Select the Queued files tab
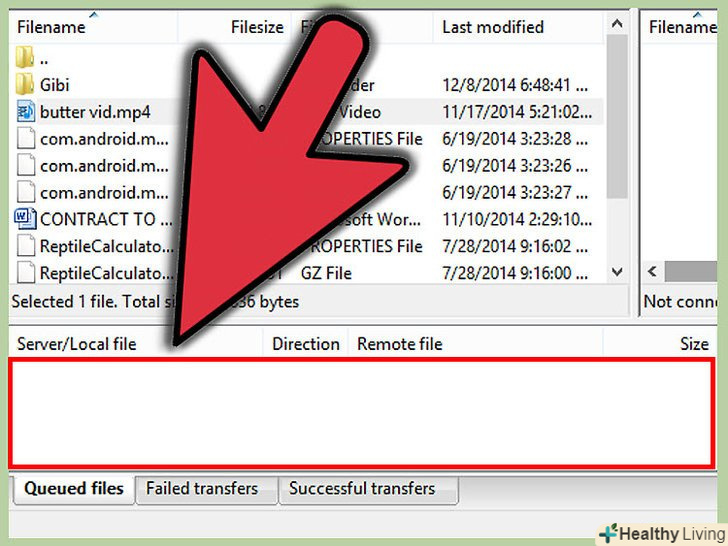Screen dimensions: 728x546 pos(74,489)
